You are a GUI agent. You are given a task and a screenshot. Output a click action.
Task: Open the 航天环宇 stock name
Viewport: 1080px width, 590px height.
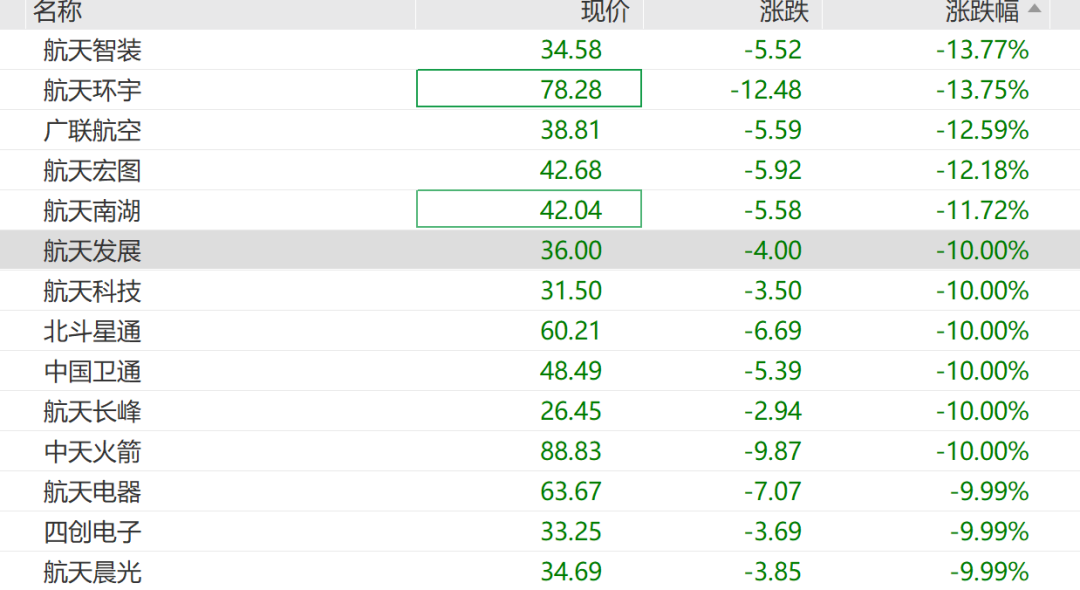[x=92, y=90]
